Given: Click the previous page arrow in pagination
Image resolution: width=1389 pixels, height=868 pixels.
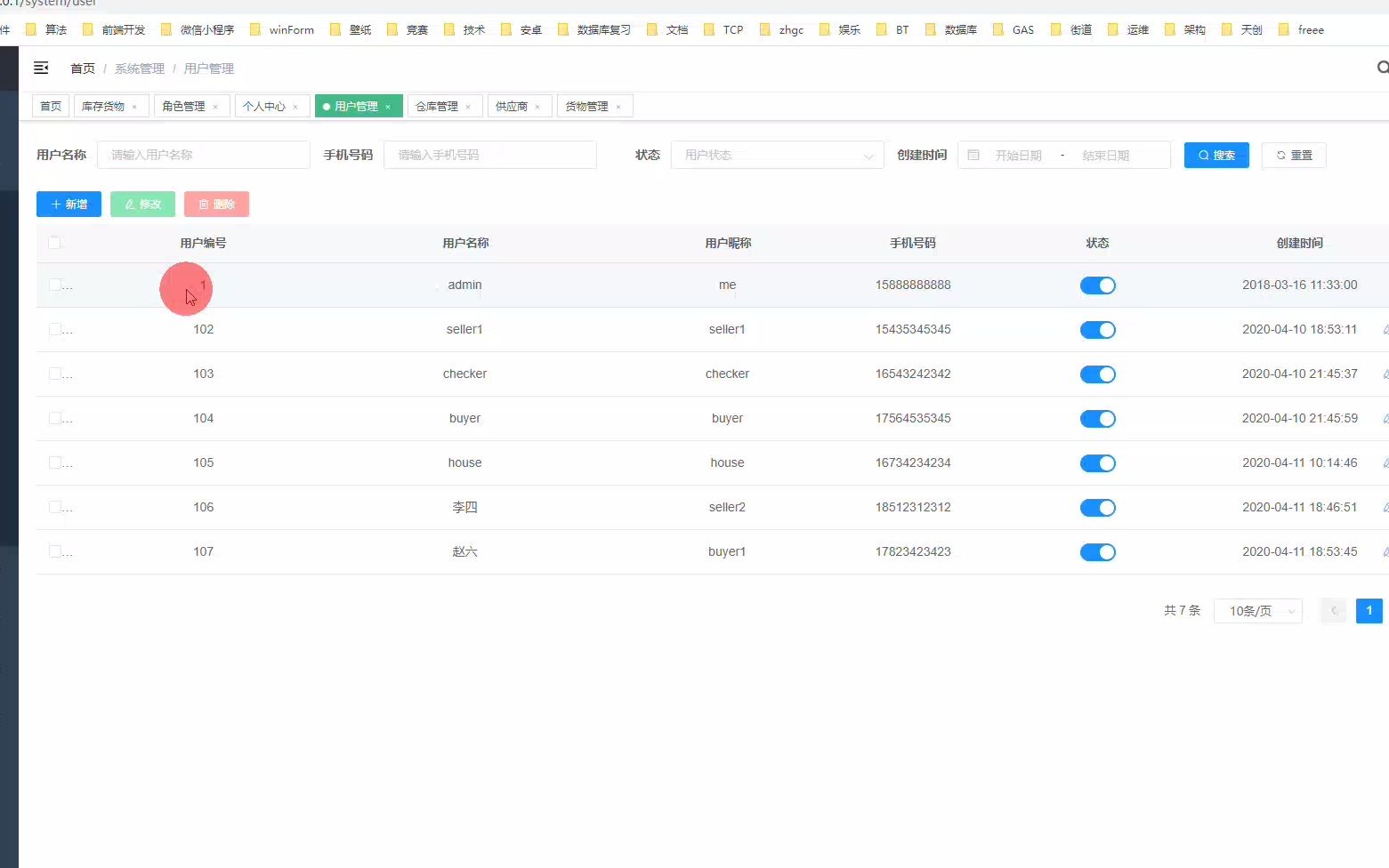Looking at the screenshot, I should [x=1334, y=611].
